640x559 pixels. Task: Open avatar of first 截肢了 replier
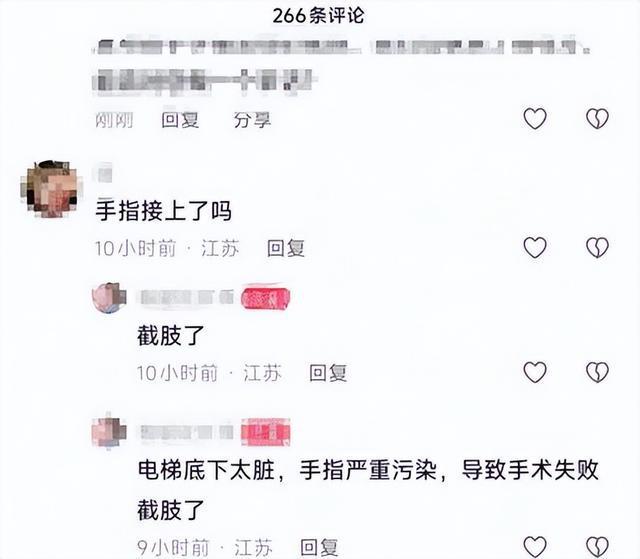tap(109, 298)
